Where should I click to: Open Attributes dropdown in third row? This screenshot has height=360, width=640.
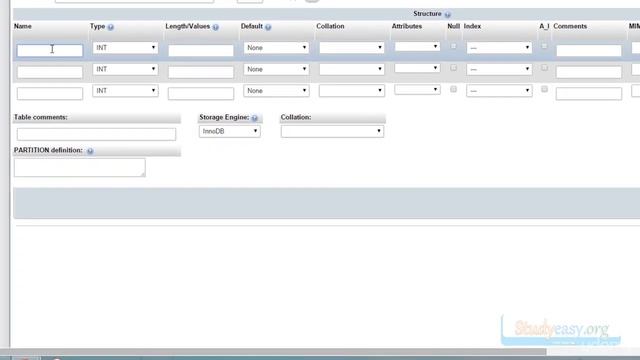417,89
